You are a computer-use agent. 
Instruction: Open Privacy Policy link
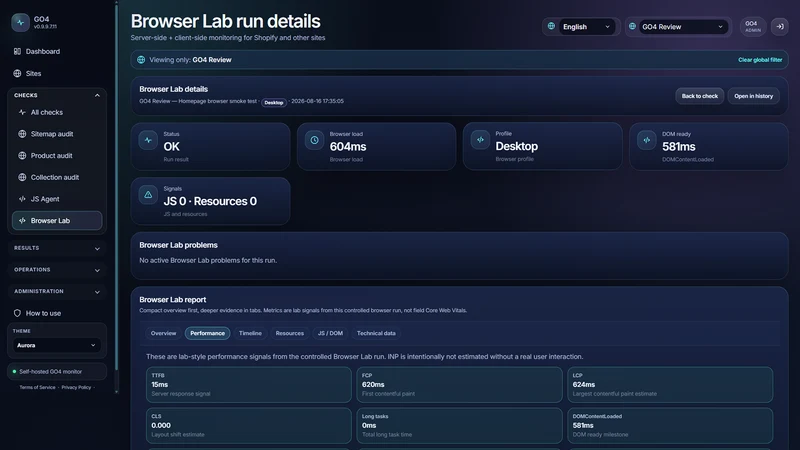coord(76,387)
